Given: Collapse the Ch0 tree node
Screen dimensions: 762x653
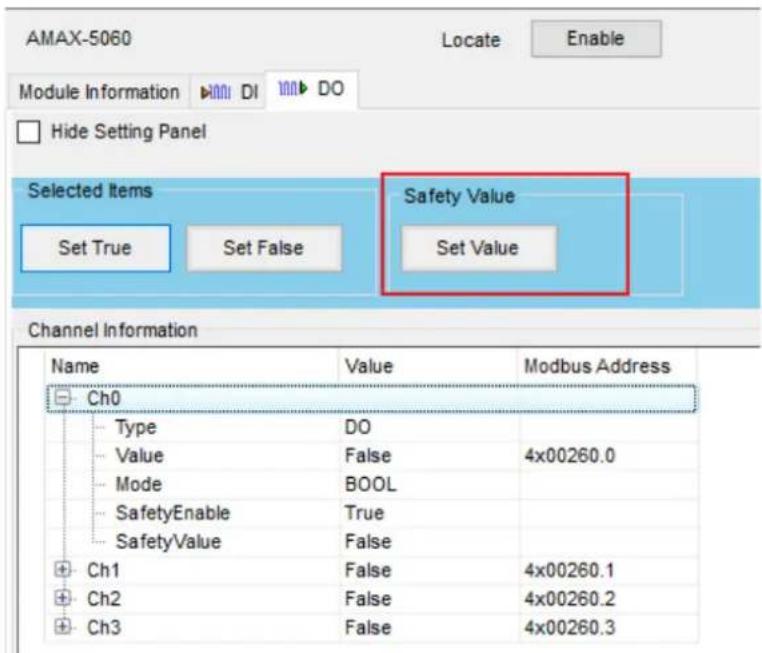Looking at the screenshot, I should (62, 398).
